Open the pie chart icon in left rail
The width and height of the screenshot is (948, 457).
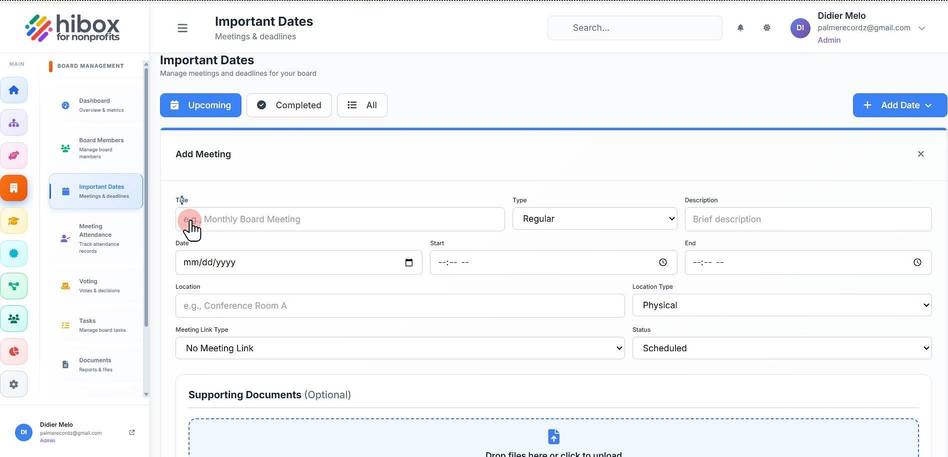[14, 351]
